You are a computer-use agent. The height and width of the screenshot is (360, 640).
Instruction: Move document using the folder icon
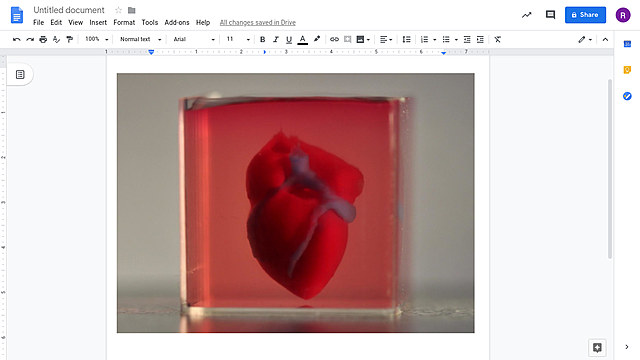(x=131, y=10)
